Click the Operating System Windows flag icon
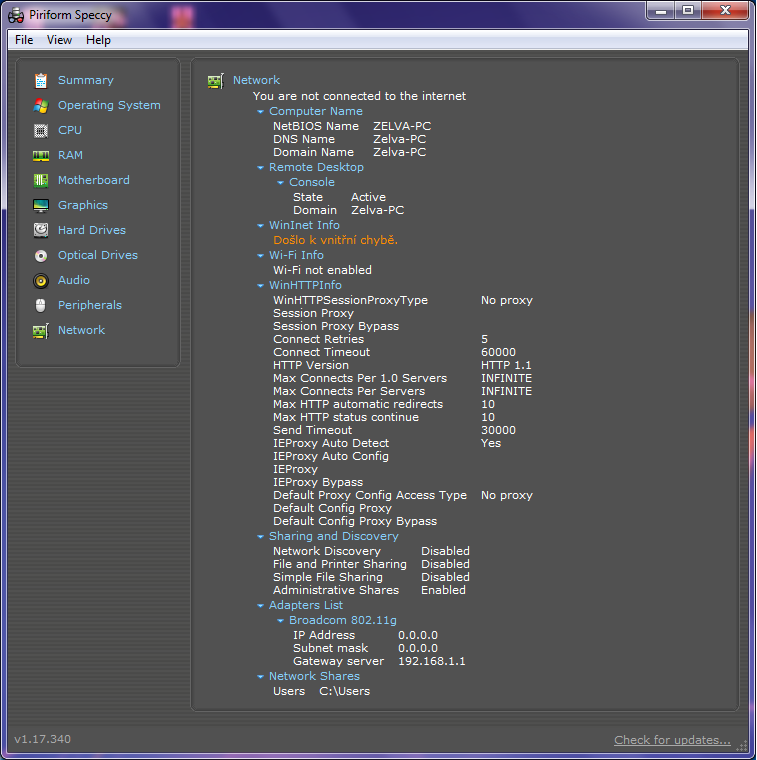 (x=41, y=106)
